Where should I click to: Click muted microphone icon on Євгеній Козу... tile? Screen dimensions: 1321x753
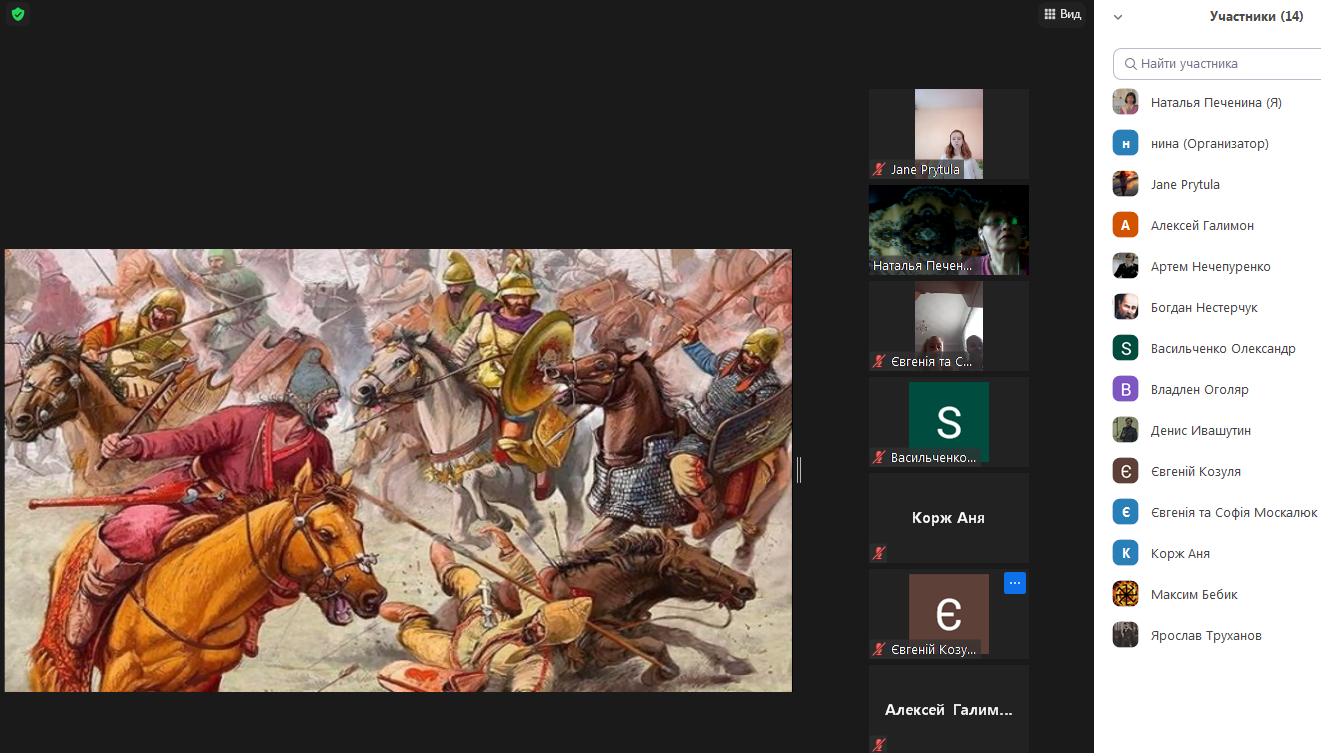click(879, 650)
